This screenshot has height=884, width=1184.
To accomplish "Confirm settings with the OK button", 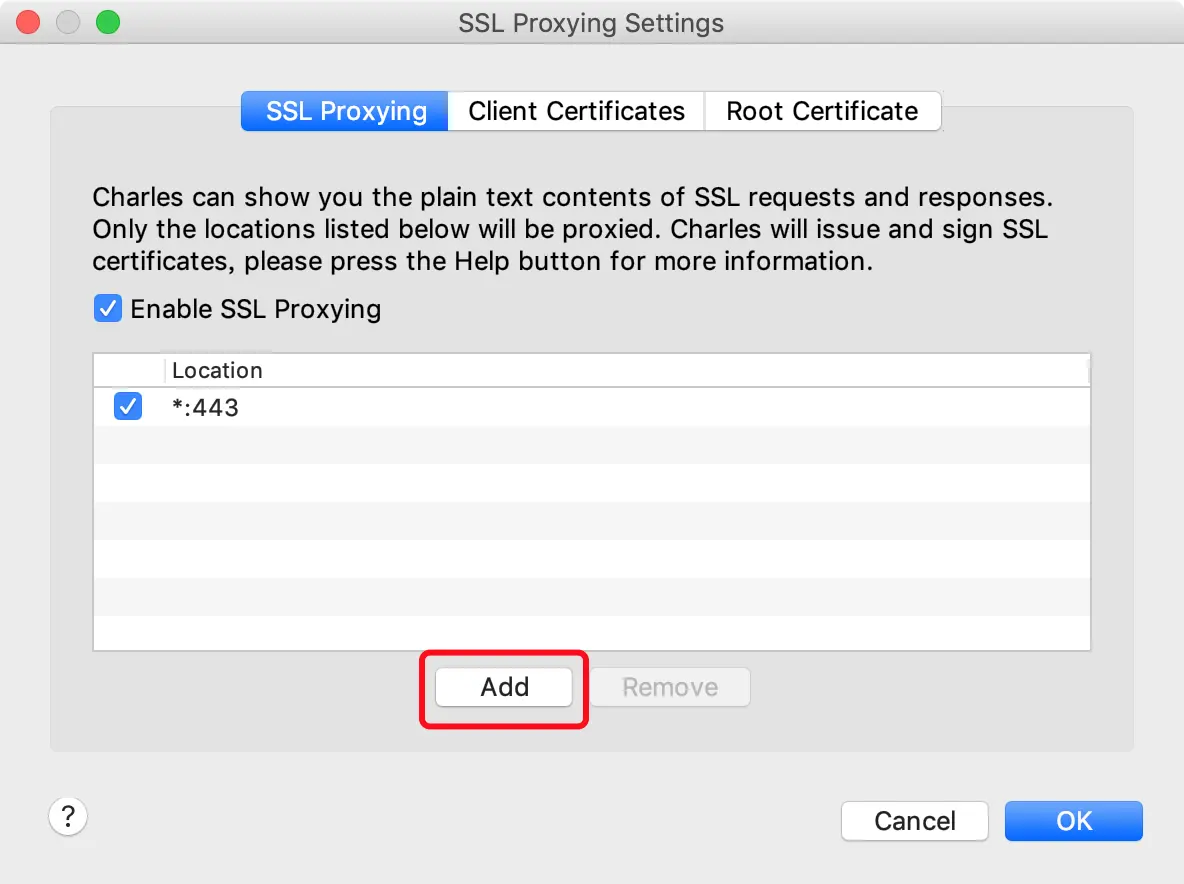I will coord(1073,821).
